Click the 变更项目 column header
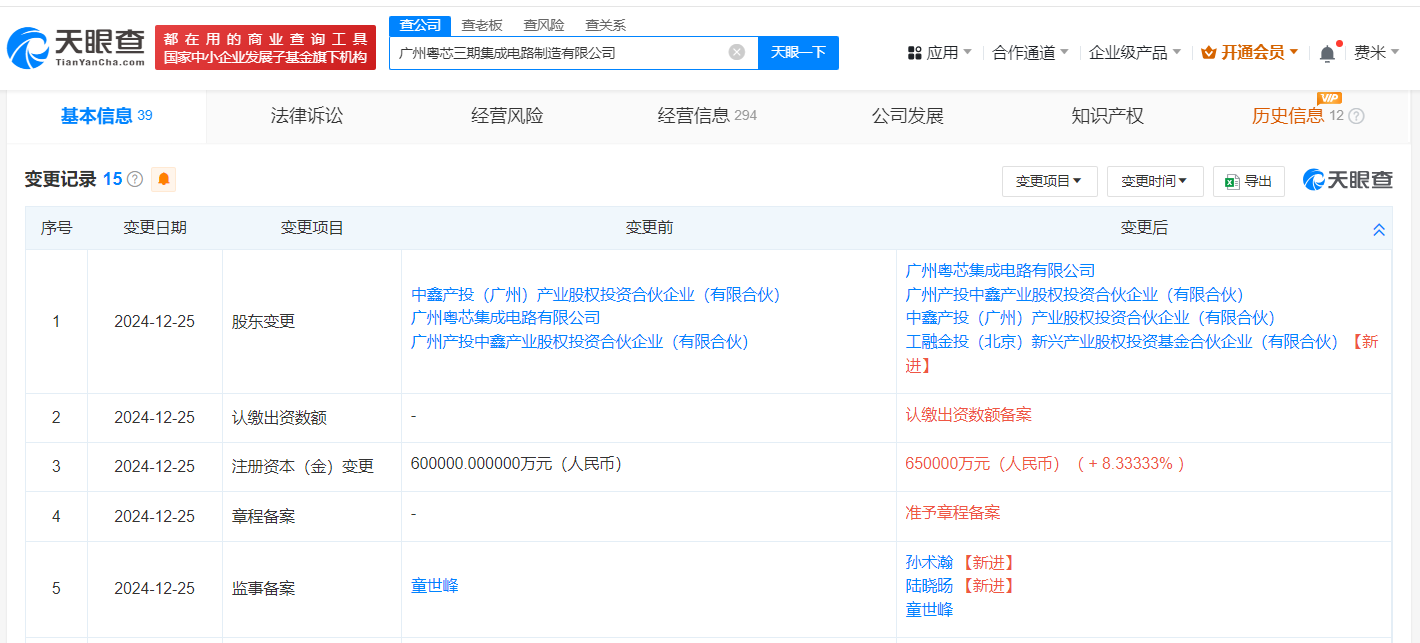The image size is (1420, 643). [312, 228]
